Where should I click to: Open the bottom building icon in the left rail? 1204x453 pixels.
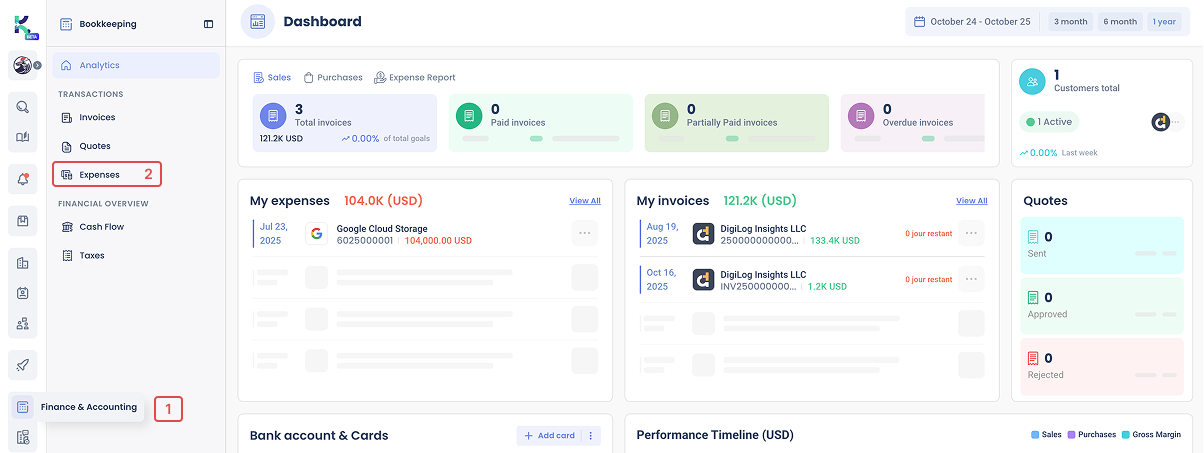(22, 437)
